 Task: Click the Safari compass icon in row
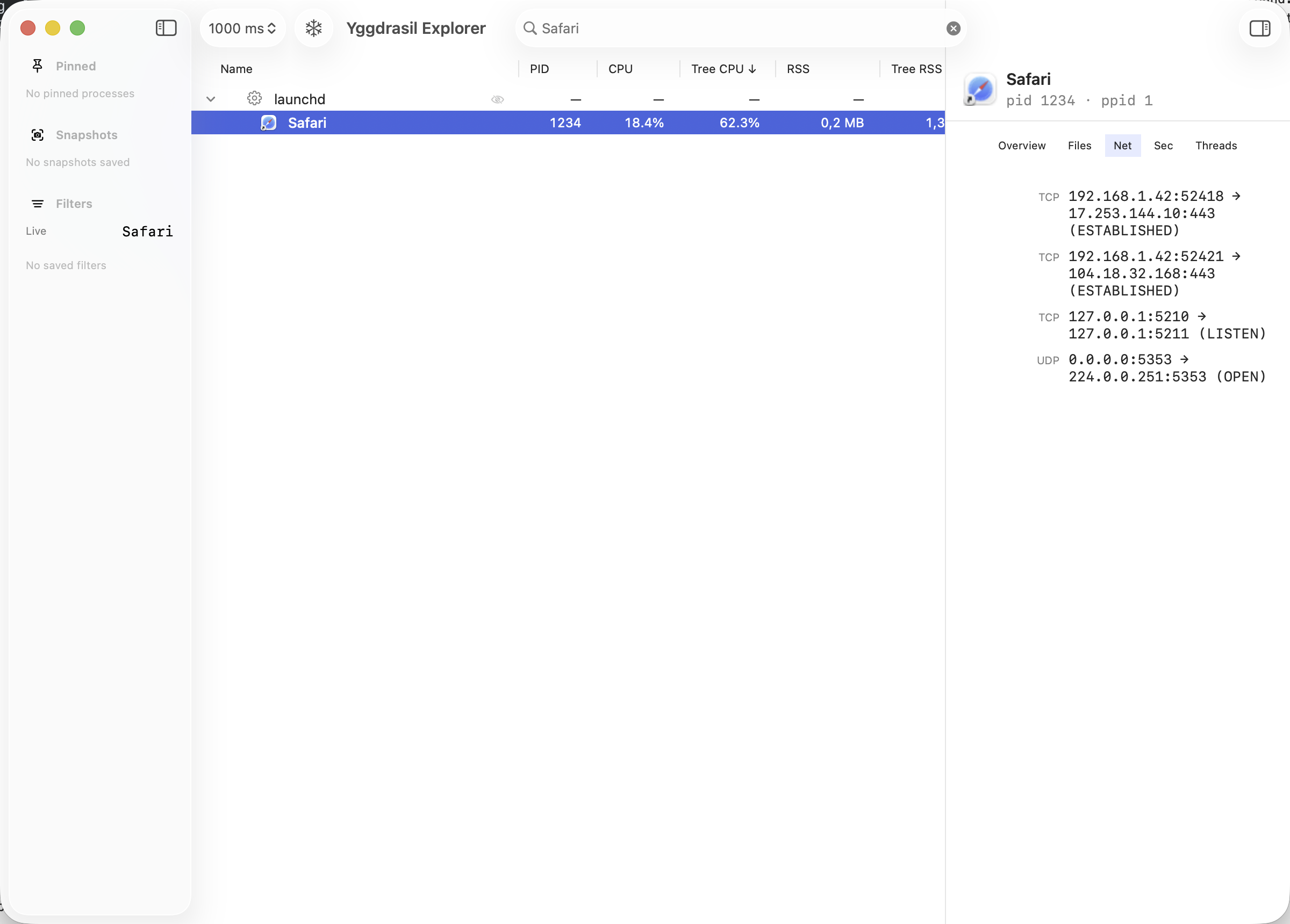[x=268, y=122]
